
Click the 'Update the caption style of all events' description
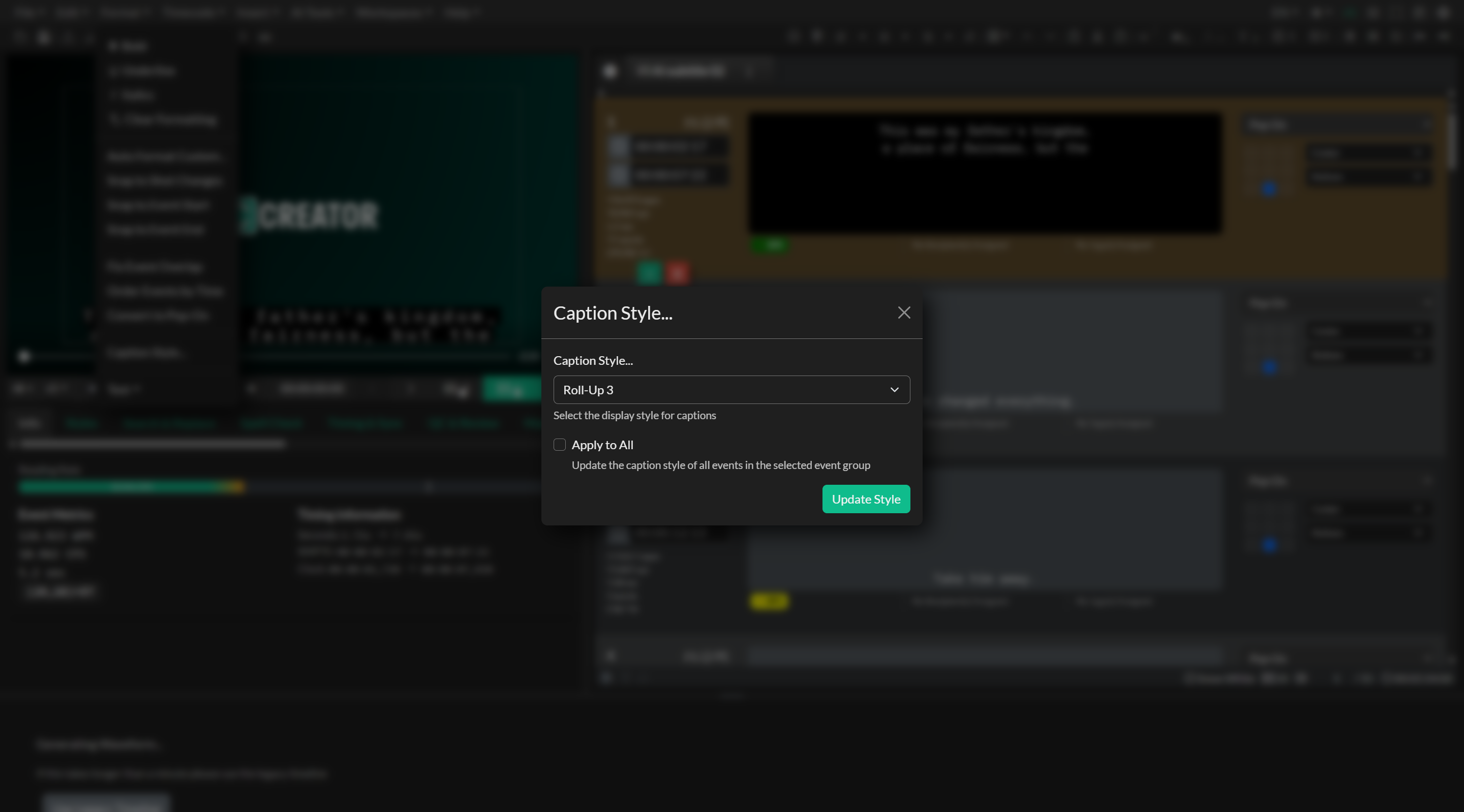click(x=721, y=465)
